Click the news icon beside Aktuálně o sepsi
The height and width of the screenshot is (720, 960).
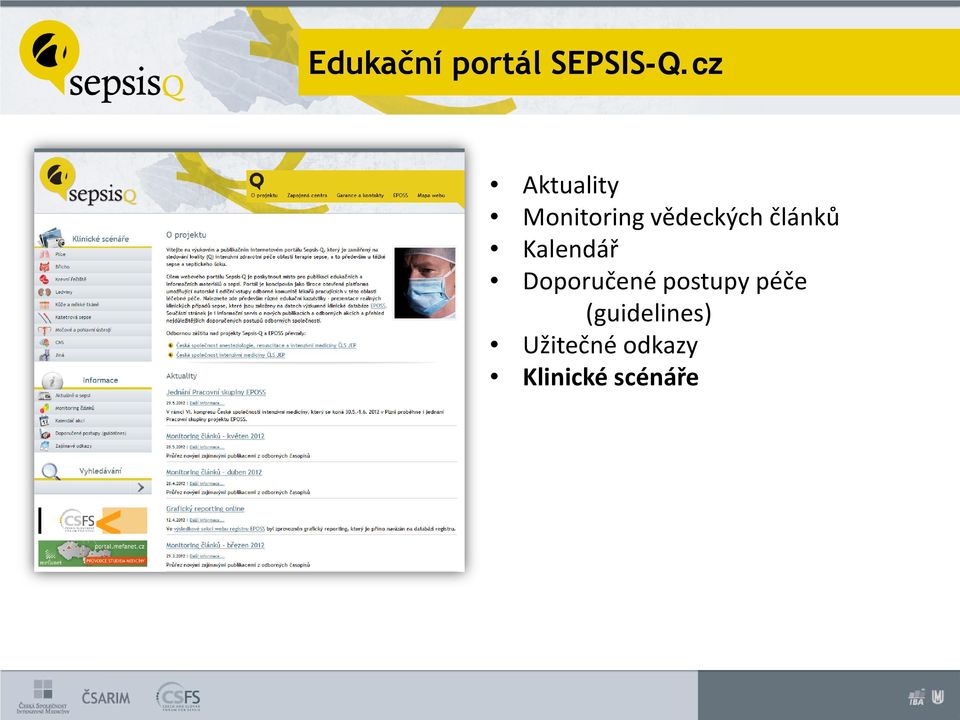(44, 396)
